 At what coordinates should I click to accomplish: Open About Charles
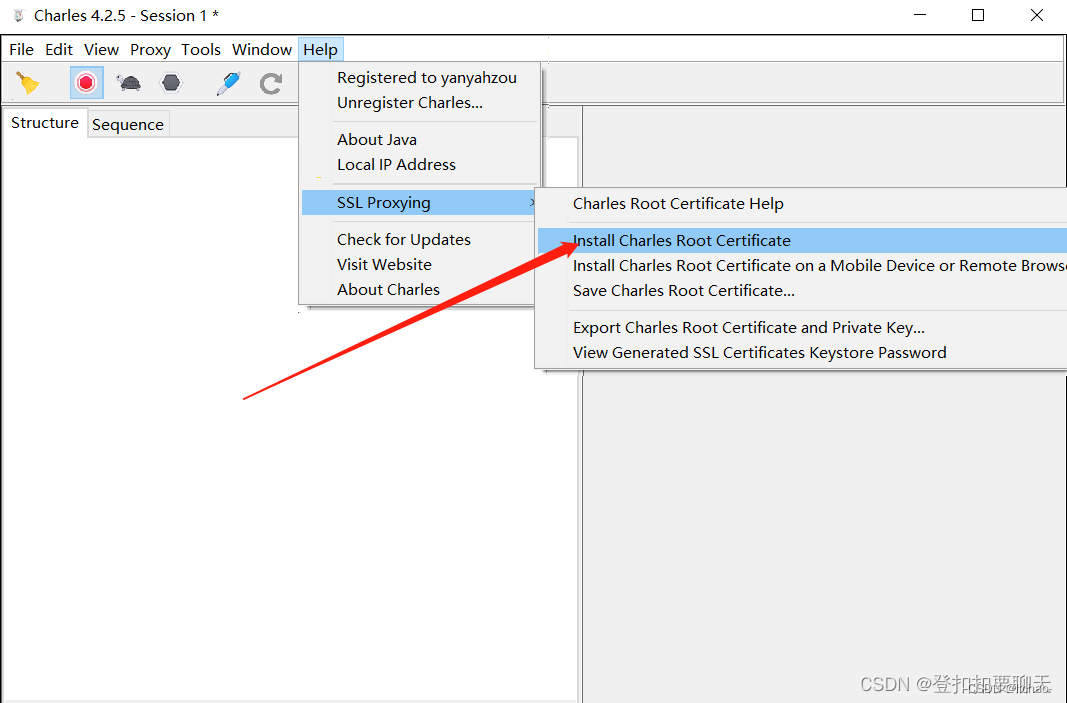coord(420,290)
